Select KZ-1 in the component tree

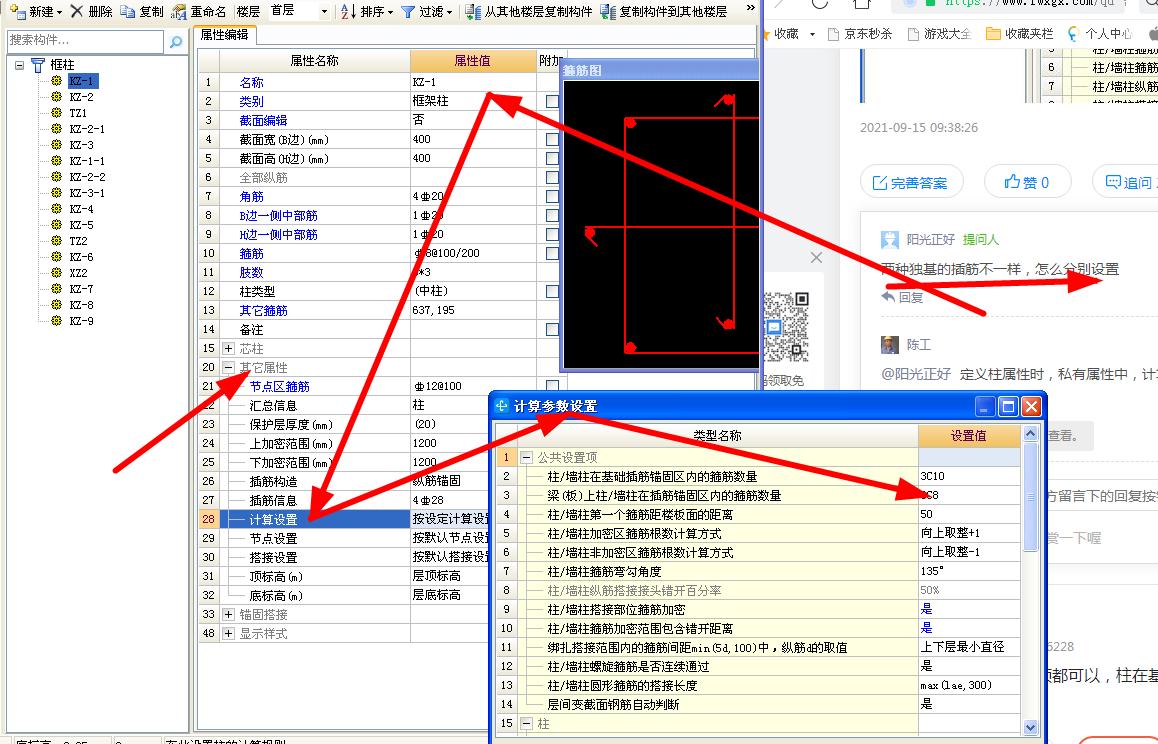pos(81,81)
